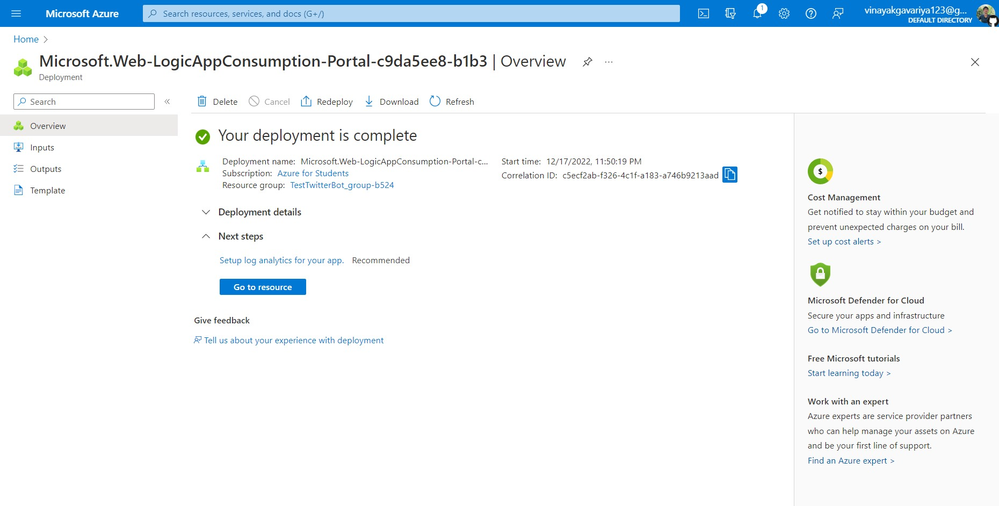Viewport: 999px width, 506px height.
Task: Open the notifications bell
Action: pyautogui.click(x=757, y=13)
